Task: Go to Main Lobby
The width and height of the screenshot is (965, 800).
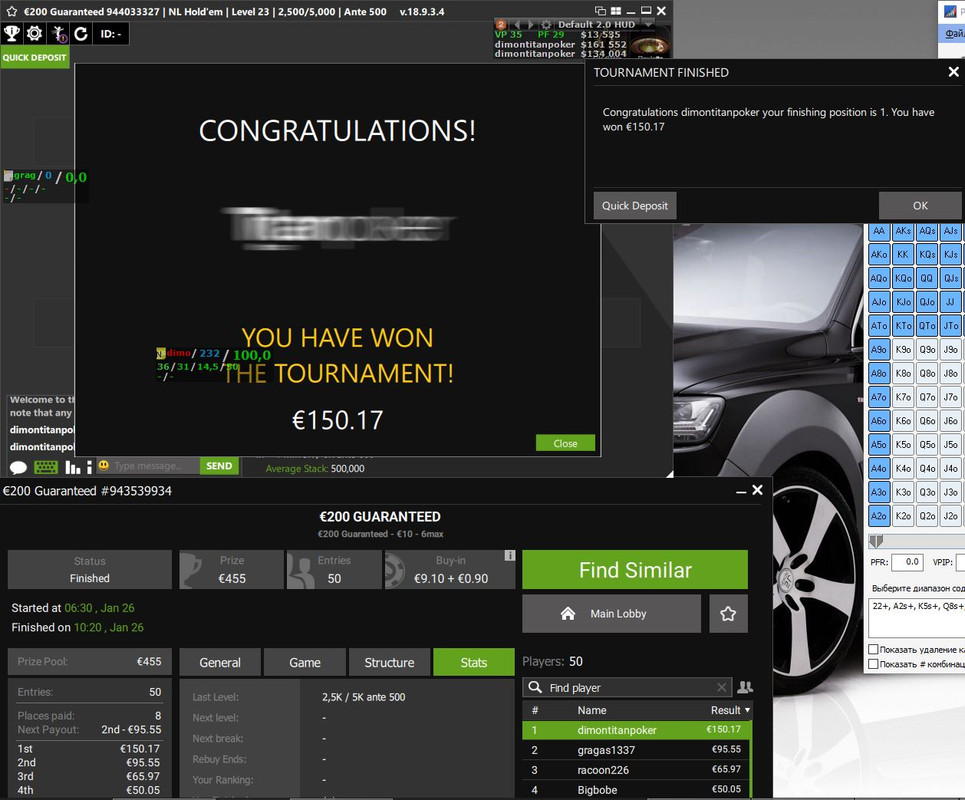Action: pyautogui.click(x=611, y=614)
